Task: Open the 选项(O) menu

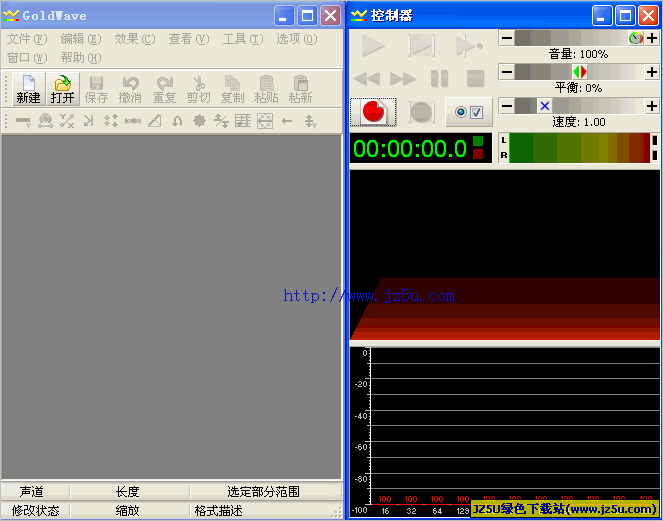Action: click(297, 39)
